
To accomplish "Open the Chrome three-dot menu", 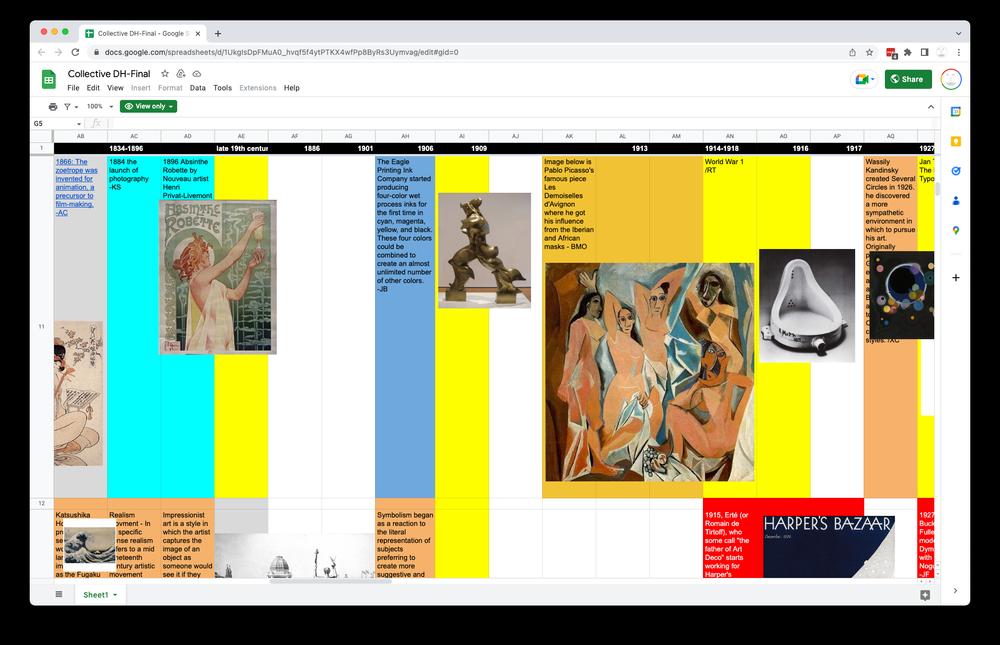I will pyautogui.click(x=959, y=52).
